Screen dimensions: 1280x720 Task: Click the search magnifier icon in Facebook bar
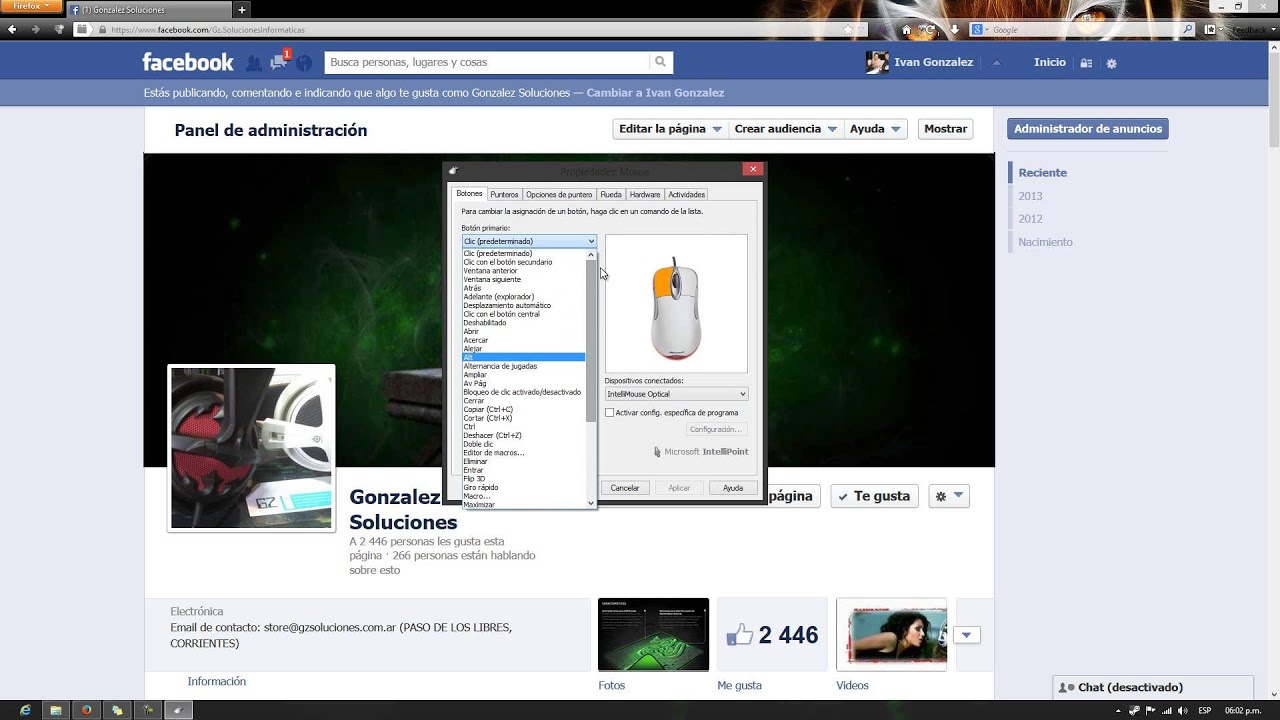[660, 62]
